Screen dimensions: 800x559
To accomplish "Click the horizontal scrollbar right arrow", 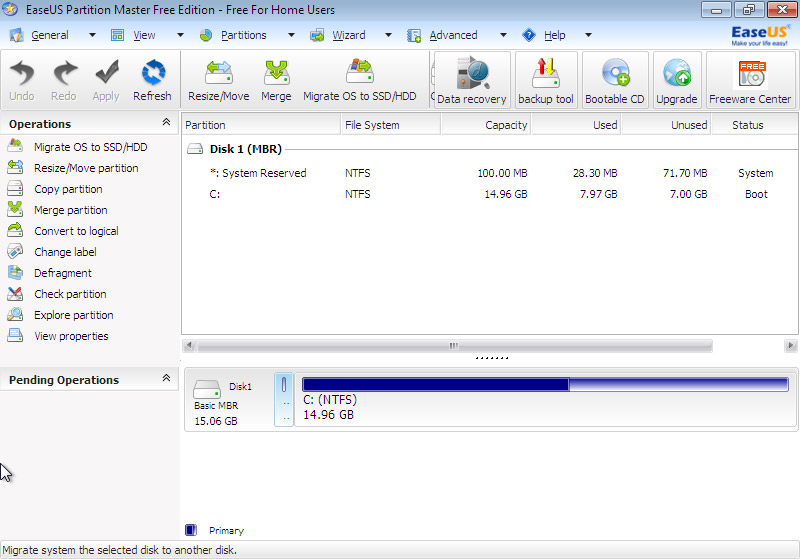I will point(790,345).
